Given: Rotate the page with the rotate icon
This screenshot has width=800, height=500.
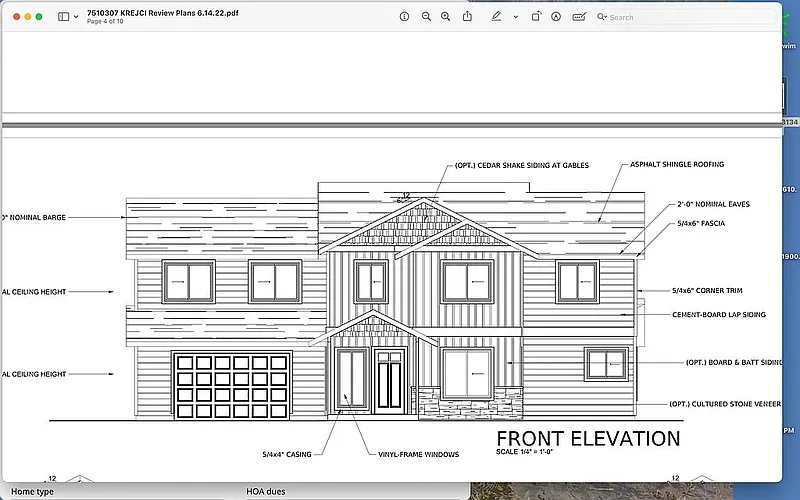Looking at the screenshot, I should pyautogui.click(x=536, y=17).
